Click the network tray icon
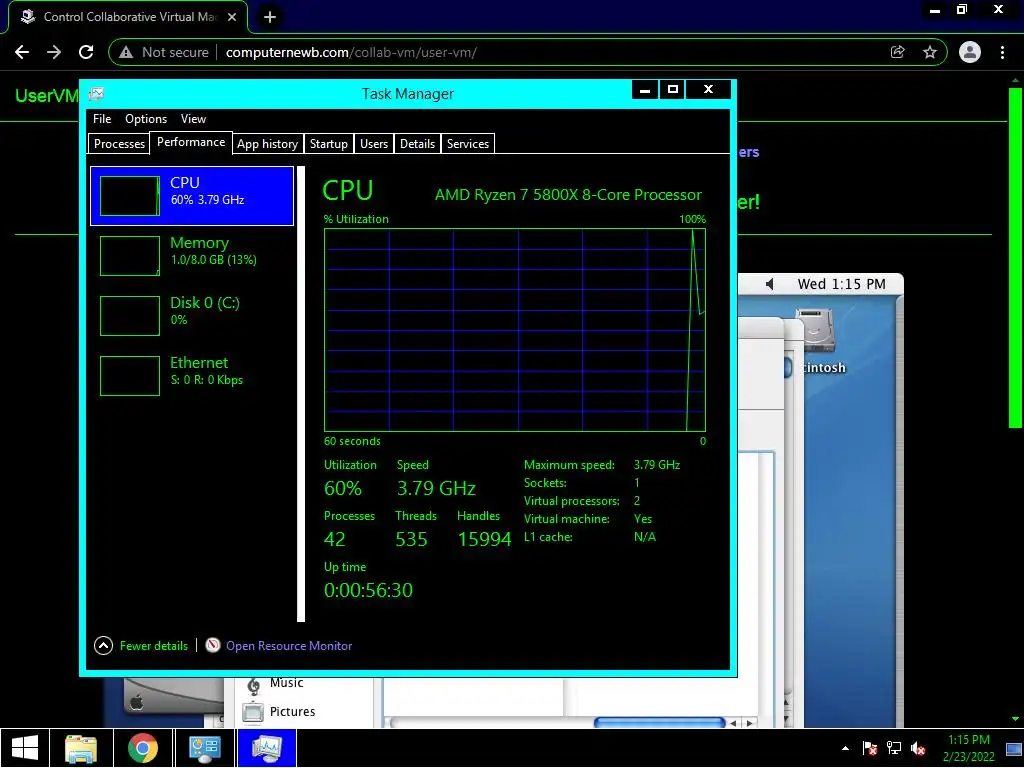The image size is (1024, 768). pos(893,748)
